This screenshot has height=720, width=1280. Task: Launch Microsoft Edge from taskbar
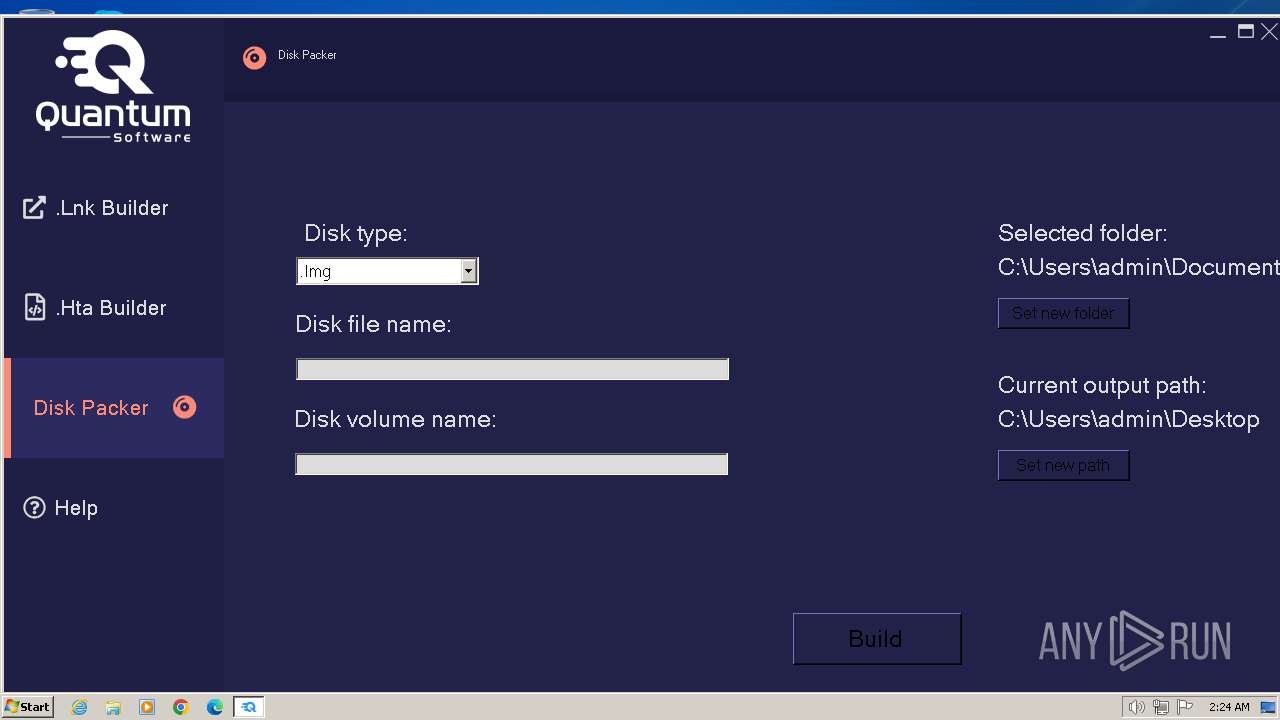215,707
